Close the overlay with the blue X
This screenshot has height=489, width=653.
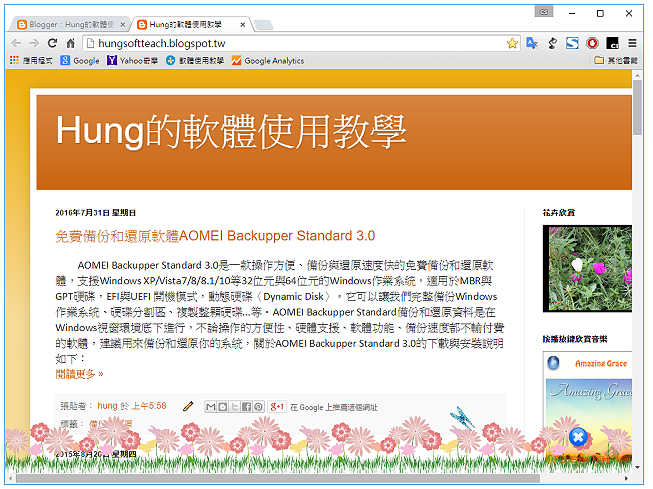coord(578,437)
